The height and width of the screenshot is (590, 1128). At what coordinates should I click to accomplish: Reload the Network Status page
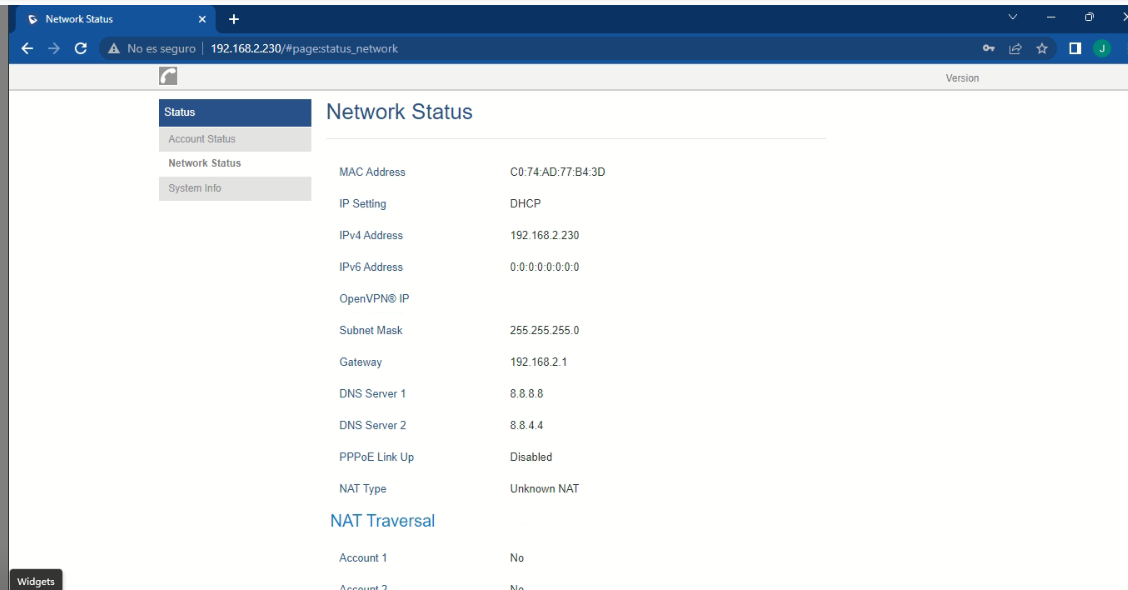pos(81,48)
